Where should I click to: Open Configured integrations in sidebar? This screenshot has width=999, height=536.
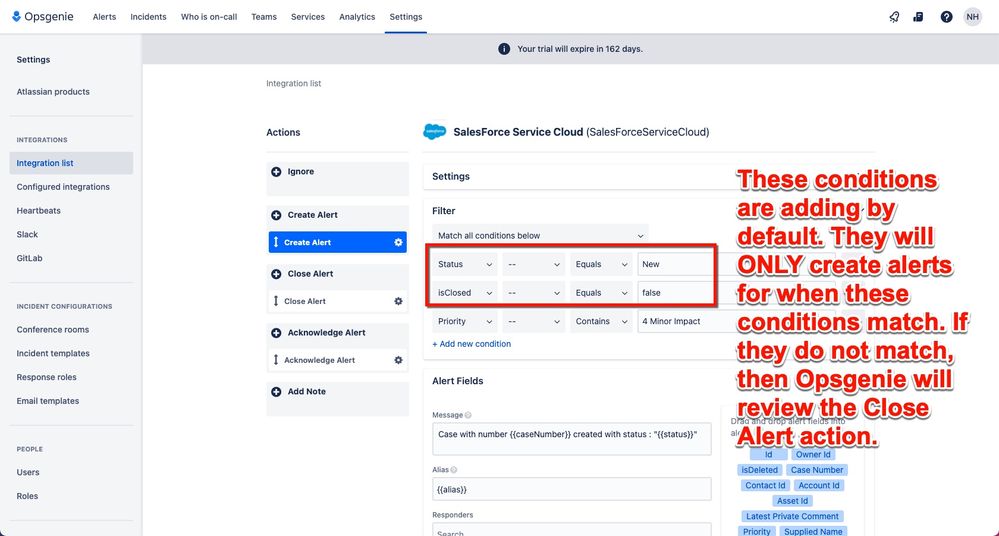click(63, 187)
